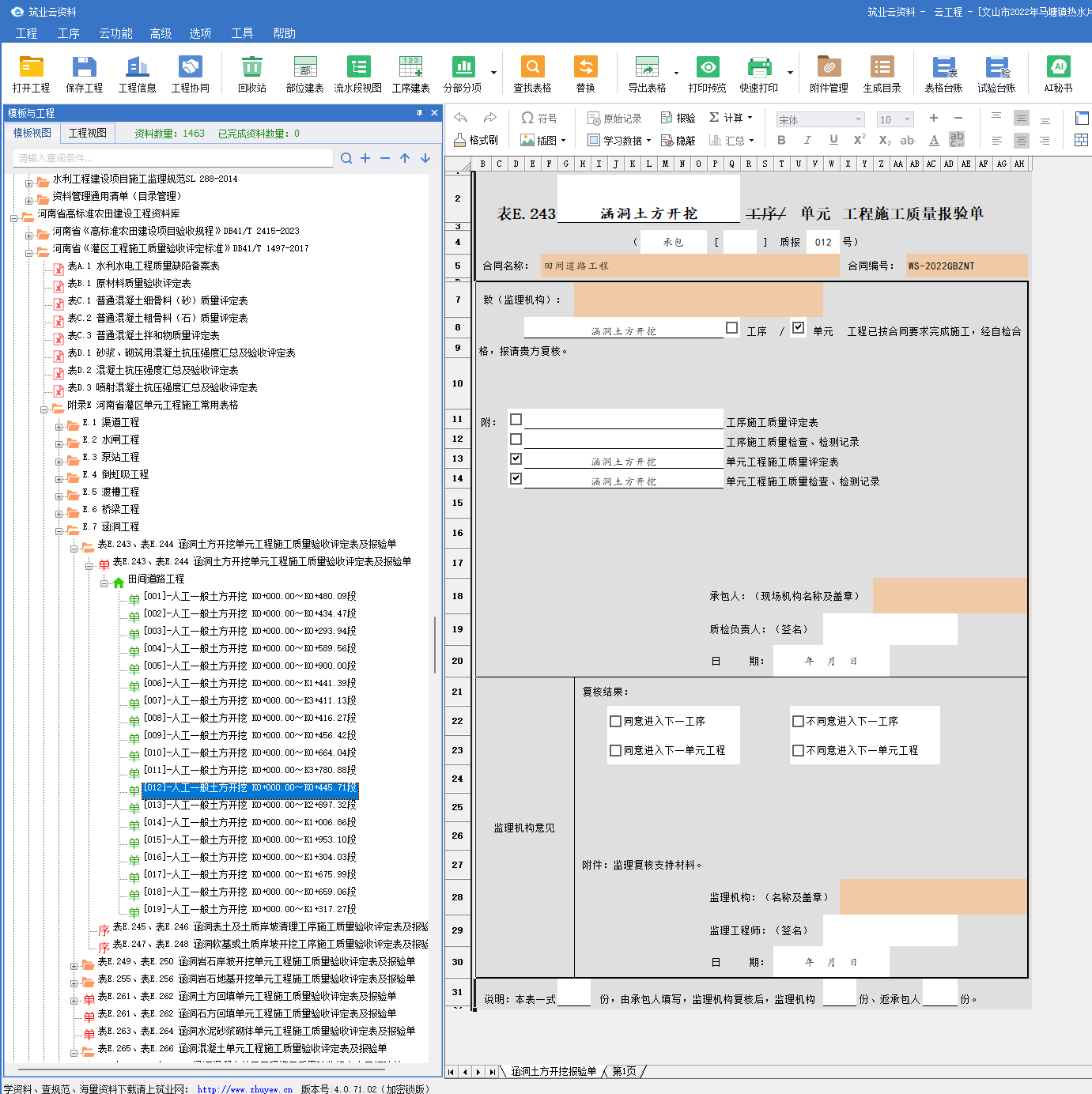The width and height of the screenshot is (1092, 1094).
Task: Launch the AI秘书 assistant
Action: [x=1058, y=74]
